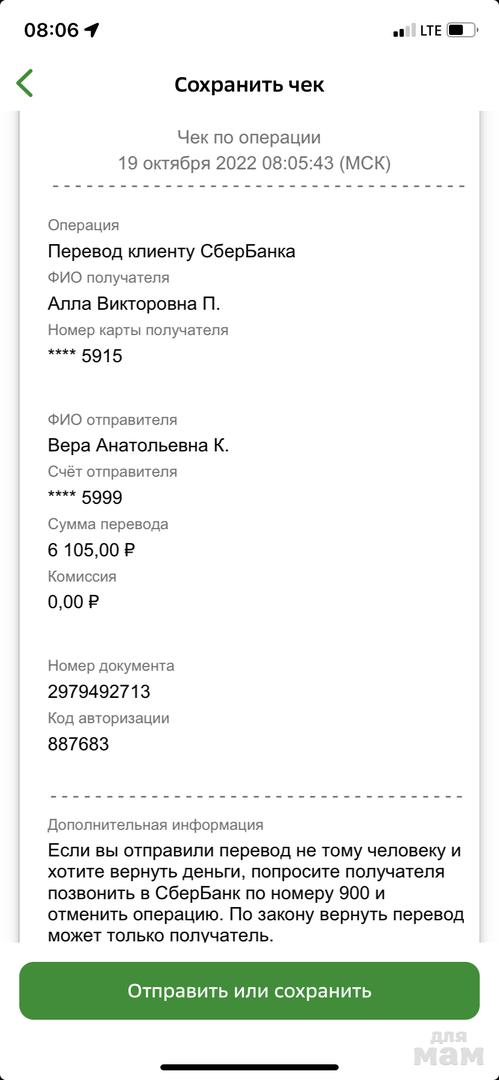499x1080 pixels.
Task: Select authorization code 887683
Action: click(78, 744)
